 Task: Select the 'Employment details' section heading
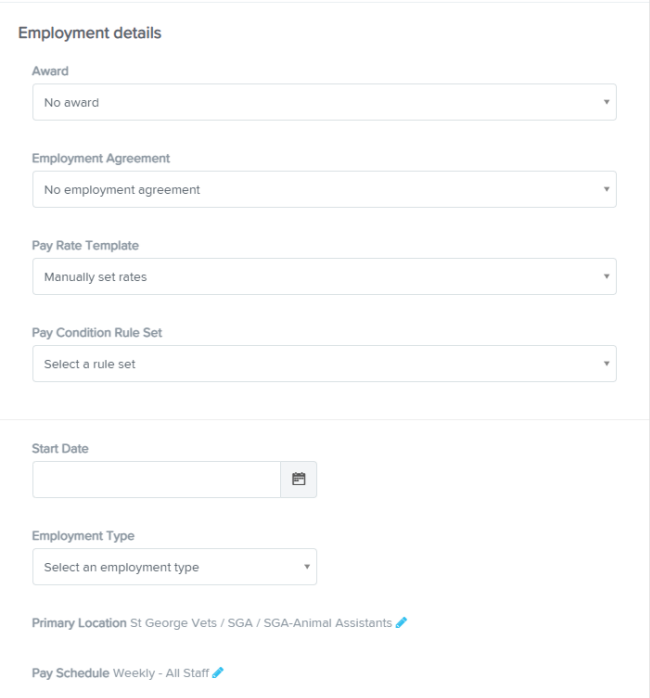(89, 33)
